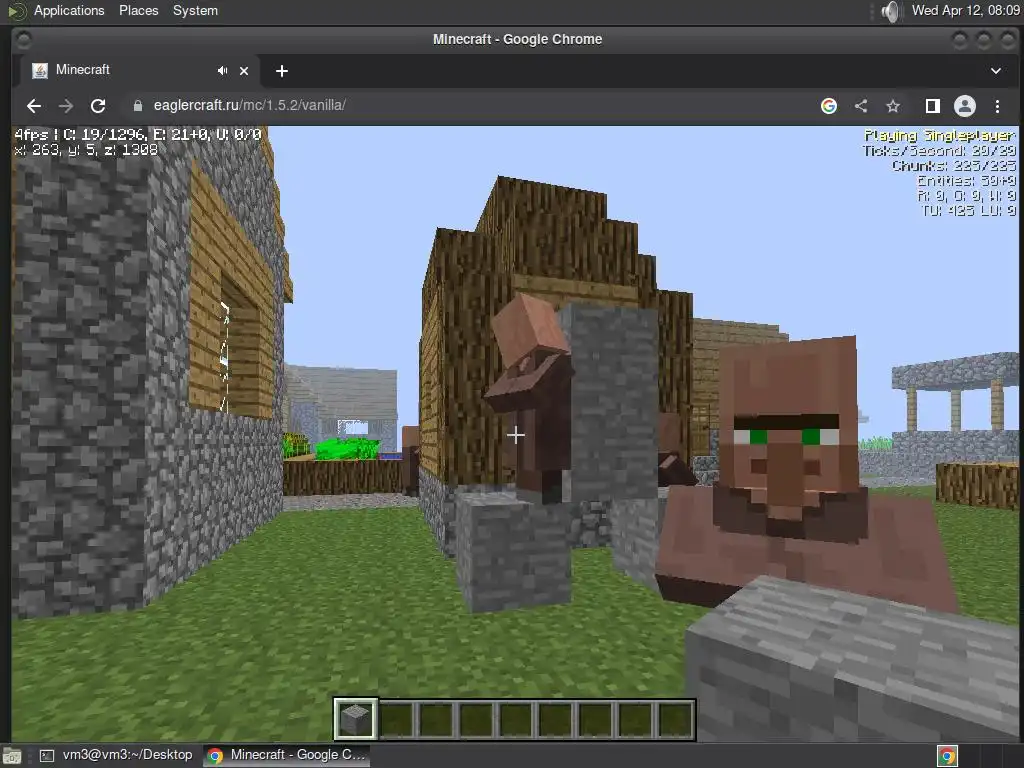Switch to Minecraft - Google Chrome taskbar item
This screenshot has height=768, width=1024.
pyautogui.click(x=287, y=755)
